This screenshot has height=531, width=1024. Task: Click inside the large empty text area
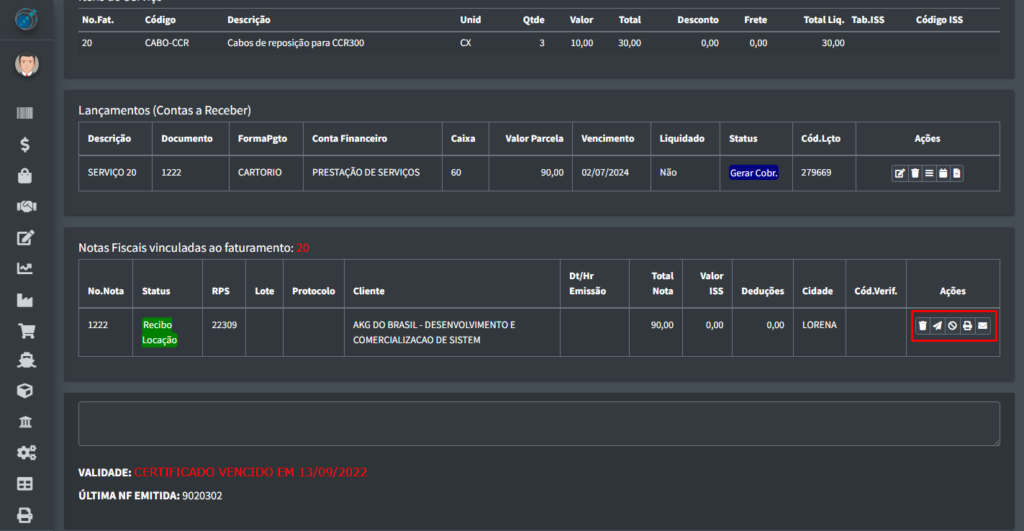[x=538, y=423]
